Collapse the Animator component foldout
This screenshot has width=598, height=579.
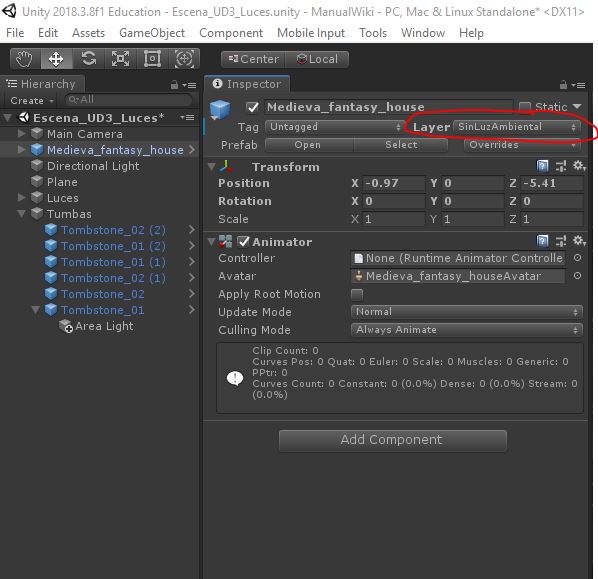211,241
